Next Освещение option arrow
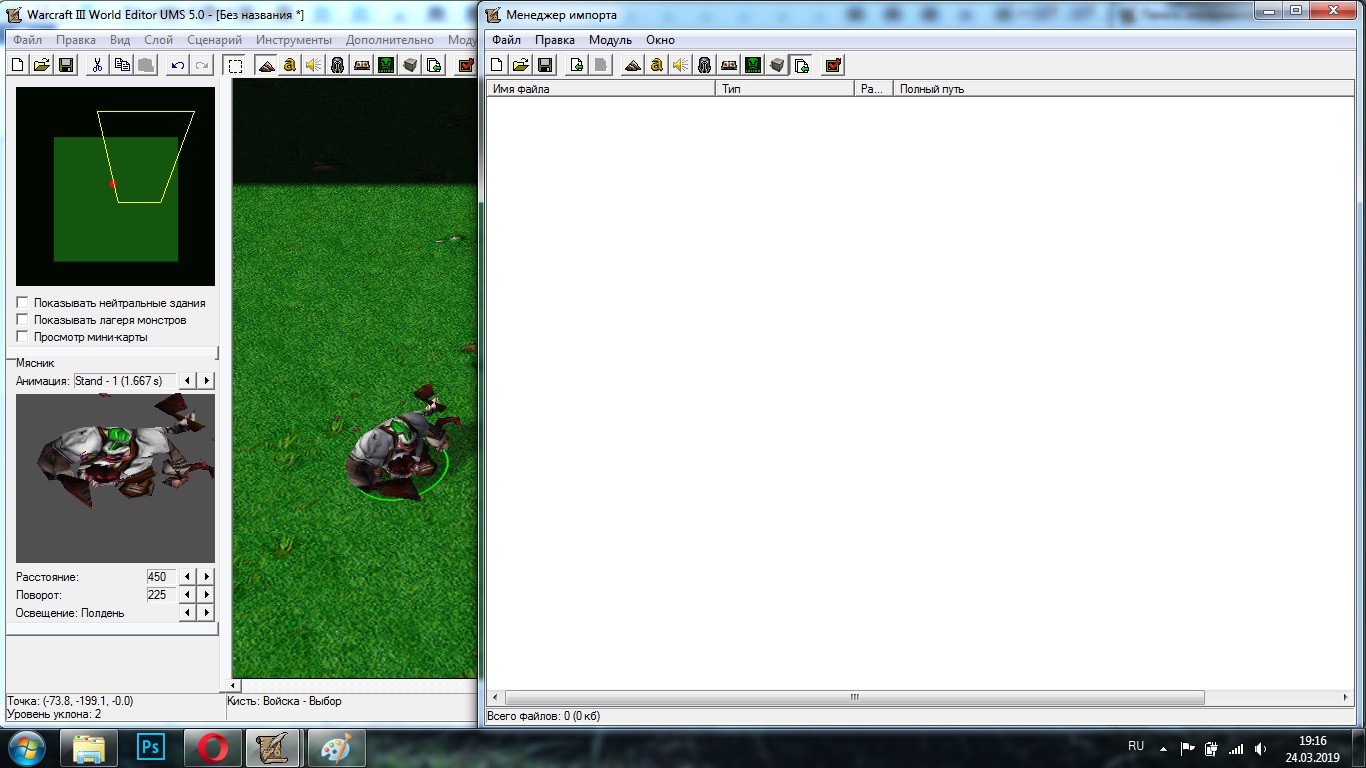1366x768 pixels. [206, 613]
